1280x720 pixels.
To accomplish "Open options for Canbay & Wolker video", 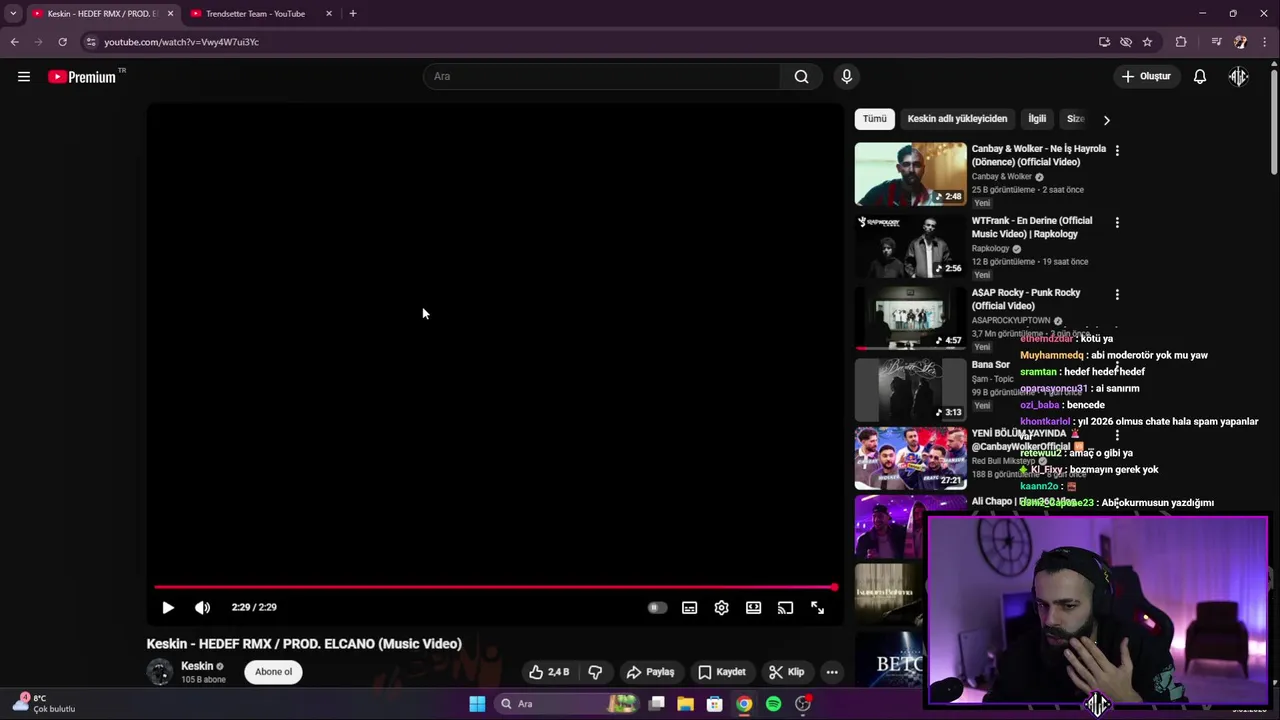I will click(x=1117, y=150).
